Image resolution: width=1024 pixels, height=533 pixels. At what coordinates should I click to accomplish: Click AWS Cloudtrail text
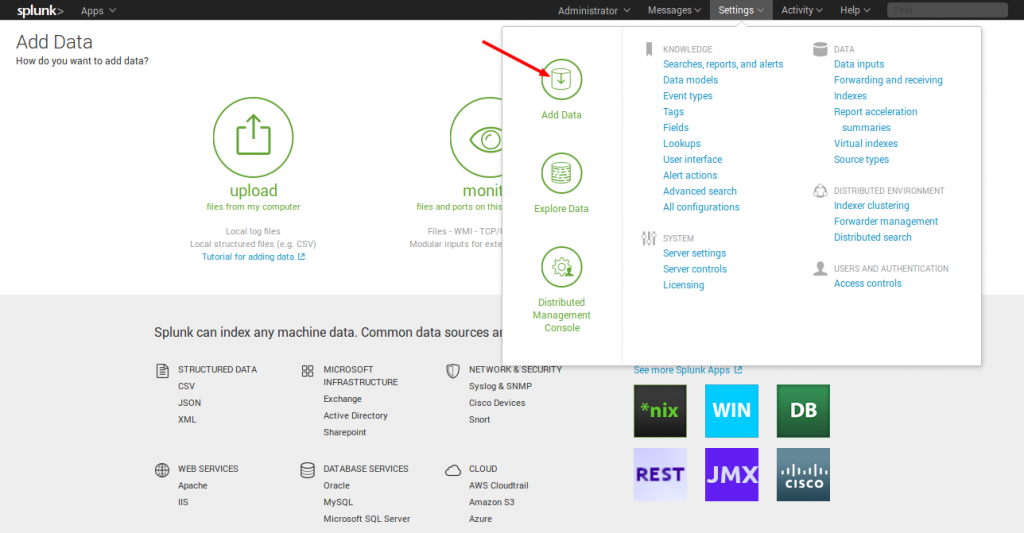[499, 485]
